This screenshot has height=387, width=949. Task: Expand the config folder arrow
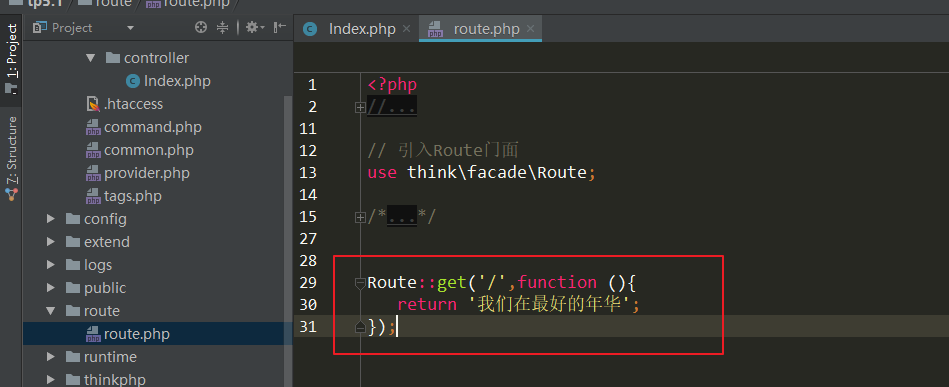[51, 219]
